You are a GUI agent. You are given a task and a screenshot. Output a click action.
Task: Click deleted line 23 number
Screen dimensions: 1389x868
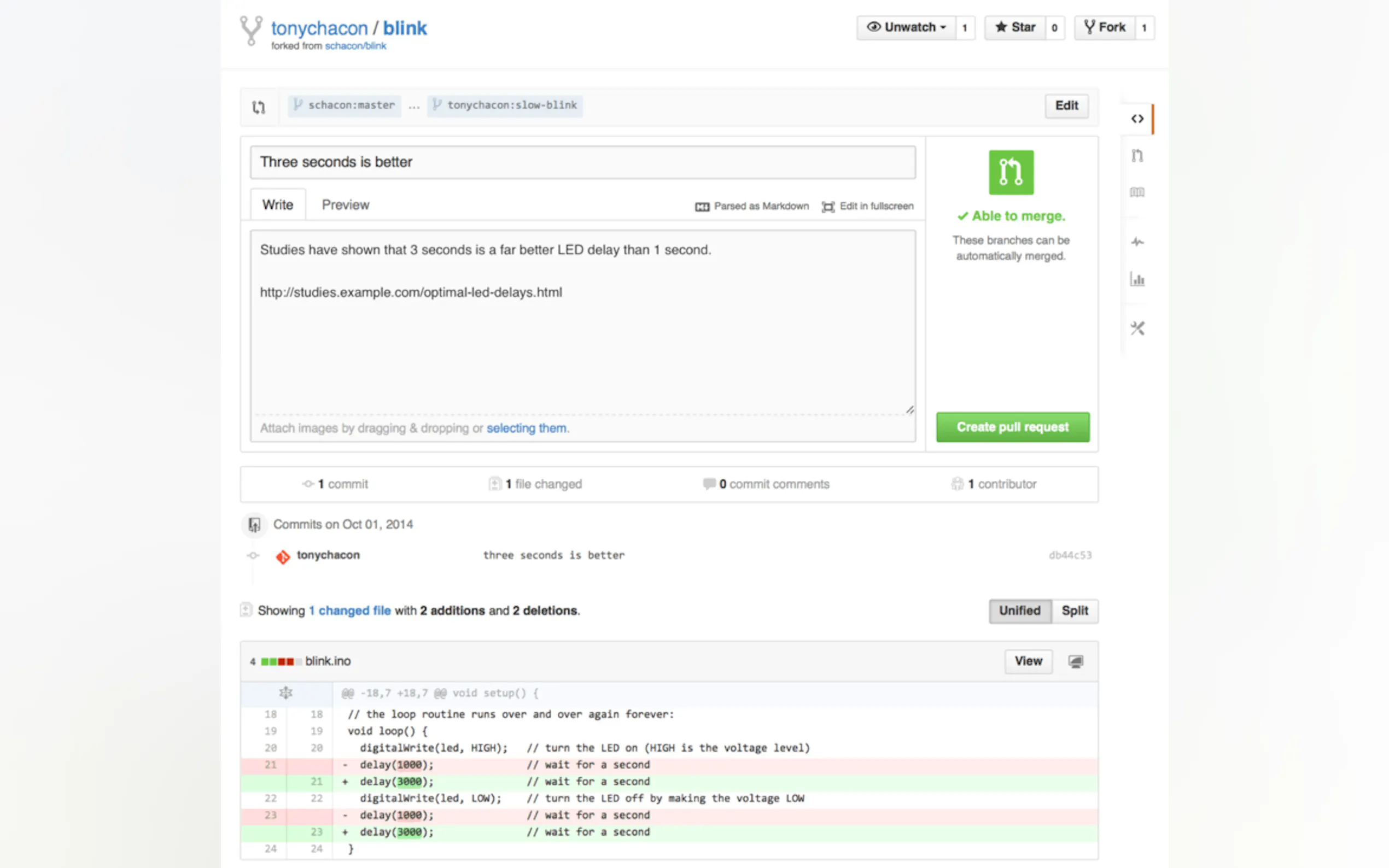[271, 815]
